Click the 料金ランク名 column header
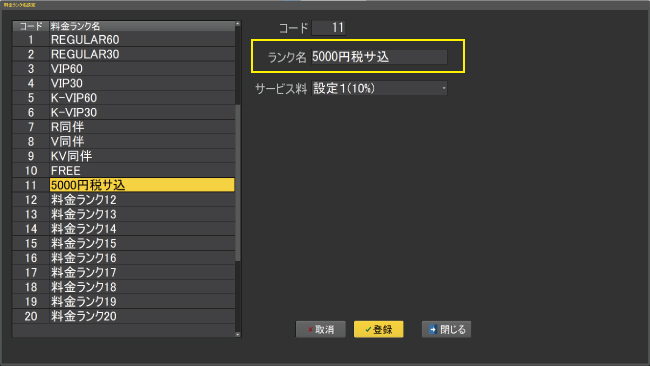The image size is (650, 366). [142, 26]
